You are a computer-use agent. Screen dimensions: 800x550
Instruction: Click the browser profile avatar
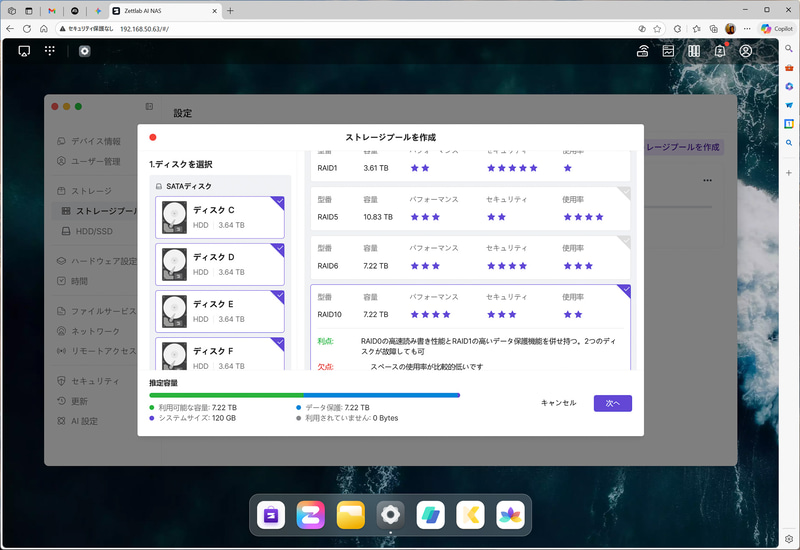pyautogui.click(x=730, y=29)
